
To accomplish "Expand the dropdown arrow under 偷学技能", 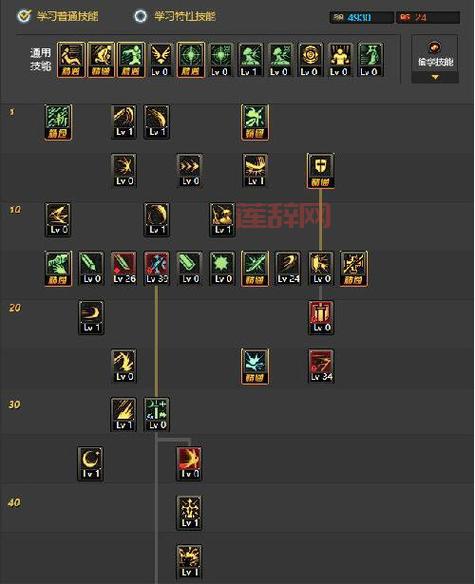I will click(x=435, y=77).
